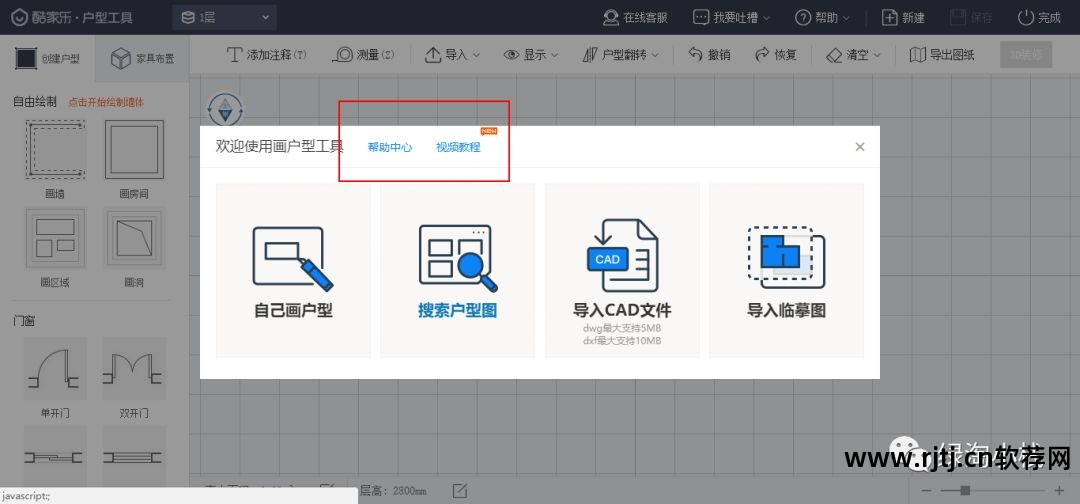Open the 搜索户型图 floor plan search card
Screen dimensions: 1080x504
tap(457, 271)
